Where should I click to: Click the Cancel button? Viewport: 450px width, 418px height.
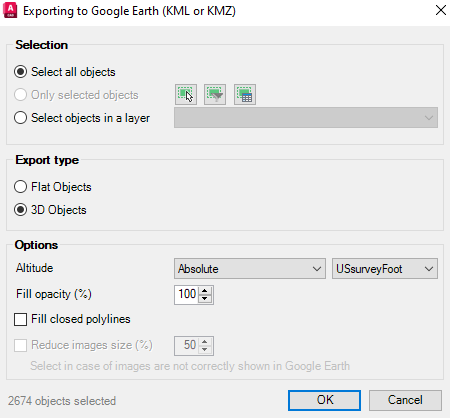coord(405,400)
